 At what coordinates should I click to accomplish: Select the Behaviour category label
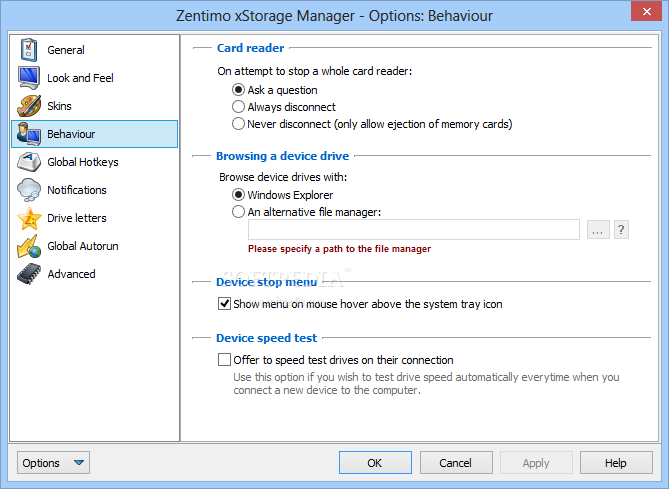[71, 134]
